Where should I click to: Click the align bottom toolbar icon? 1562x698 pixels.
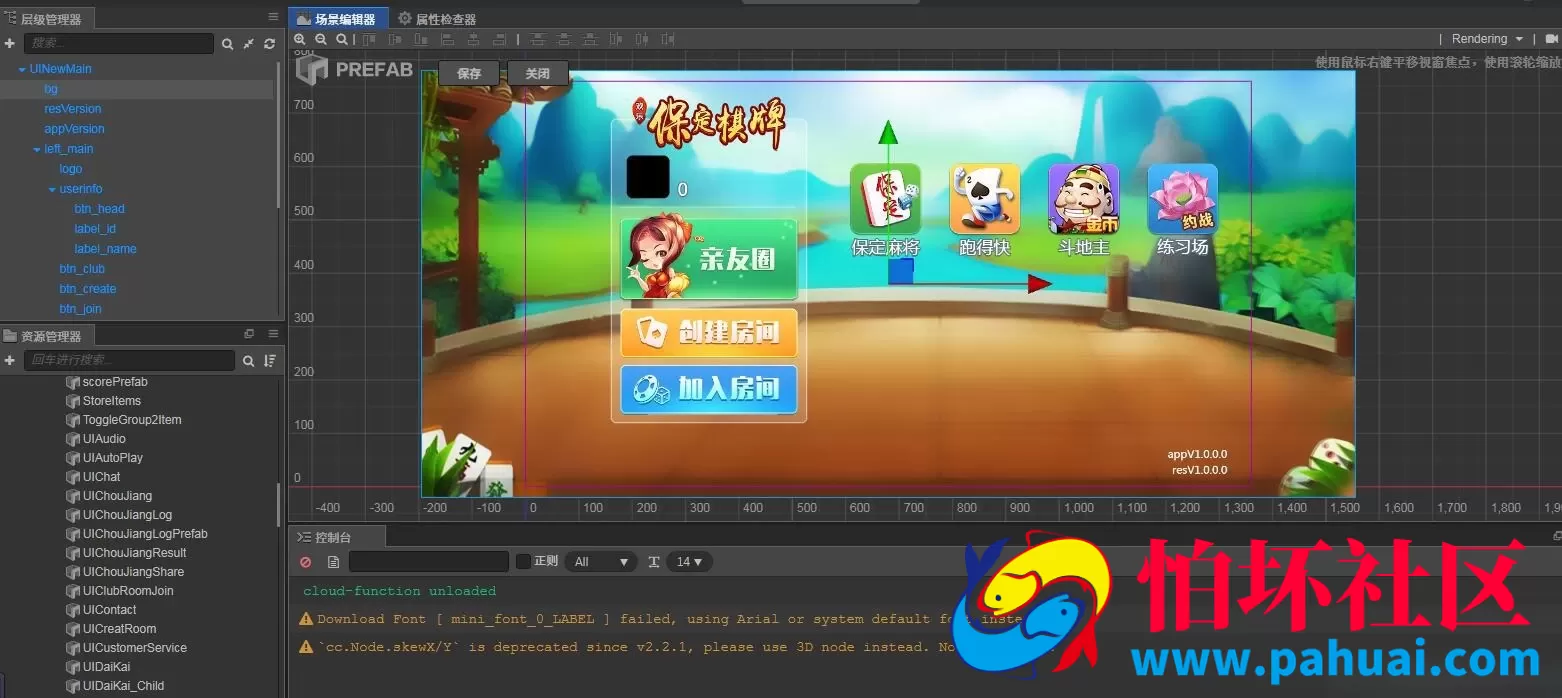tap(421, 39)
